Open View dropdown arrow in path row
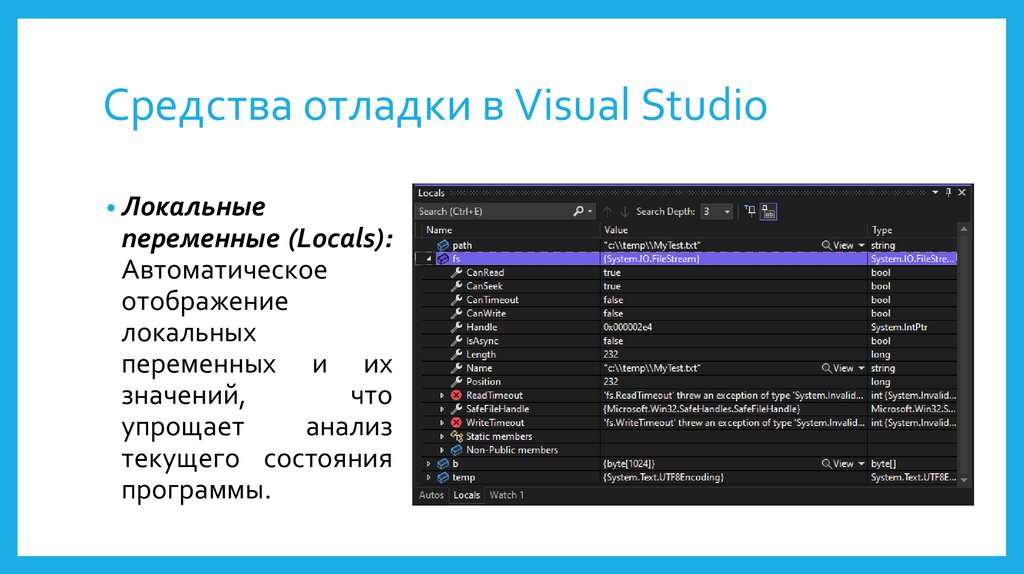 (861, 246)
